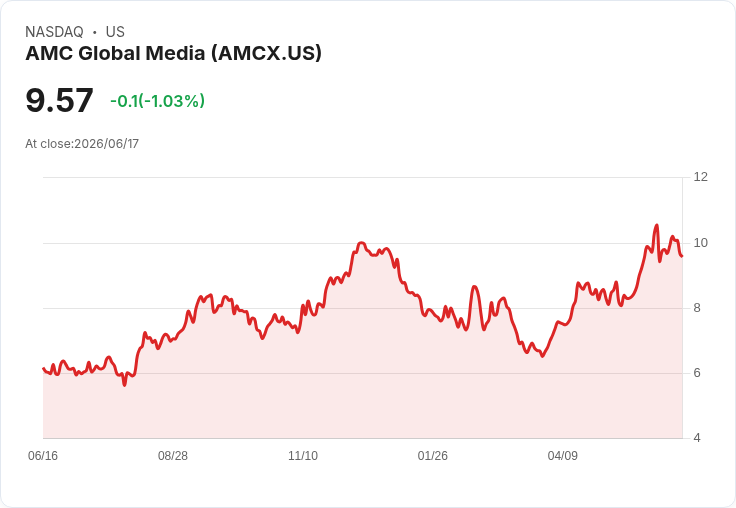Screen dimensions: 736x508
Task: Click the 6 y-axis price label
Action: tap(697, 373)
